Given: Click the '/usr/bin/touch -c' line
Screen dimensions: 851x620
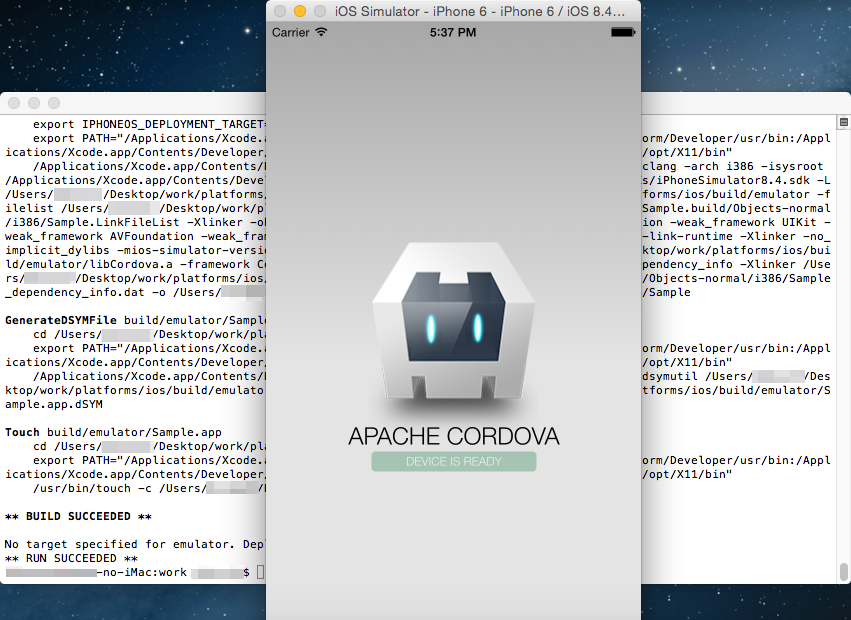Looking at the screenshot, I should point(149,488).
